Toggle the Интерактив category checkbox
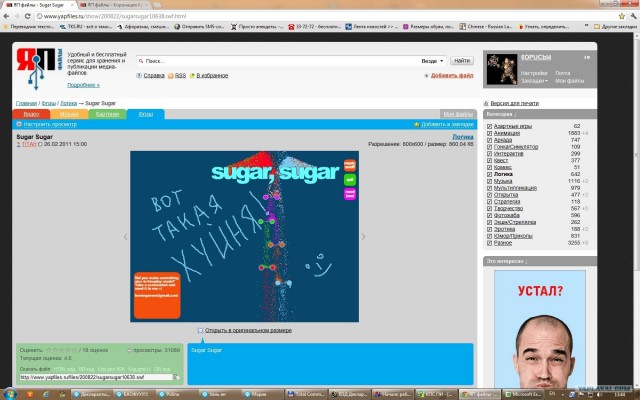640x400 pixels. 489,154
